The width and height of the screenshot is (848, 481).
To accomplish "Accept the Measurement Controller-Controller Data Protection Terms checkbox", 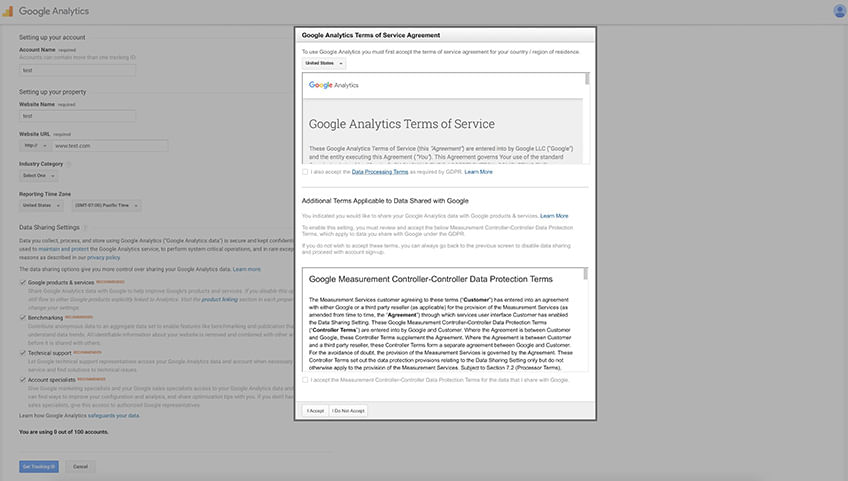I will [x=305, y=380].
